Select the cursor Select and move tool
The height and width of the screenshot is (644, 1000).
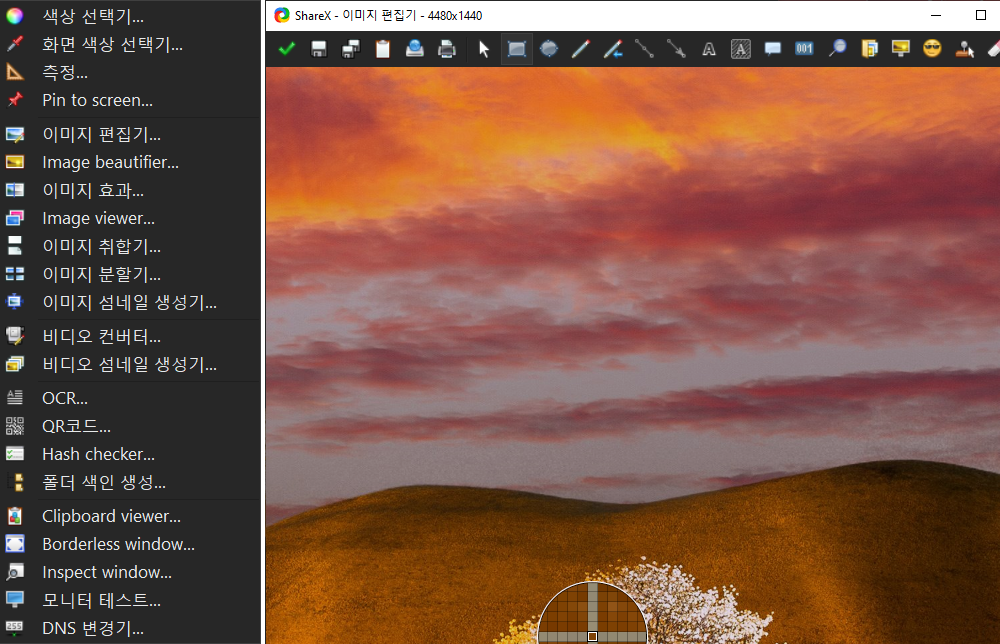(x=484, y=48)
